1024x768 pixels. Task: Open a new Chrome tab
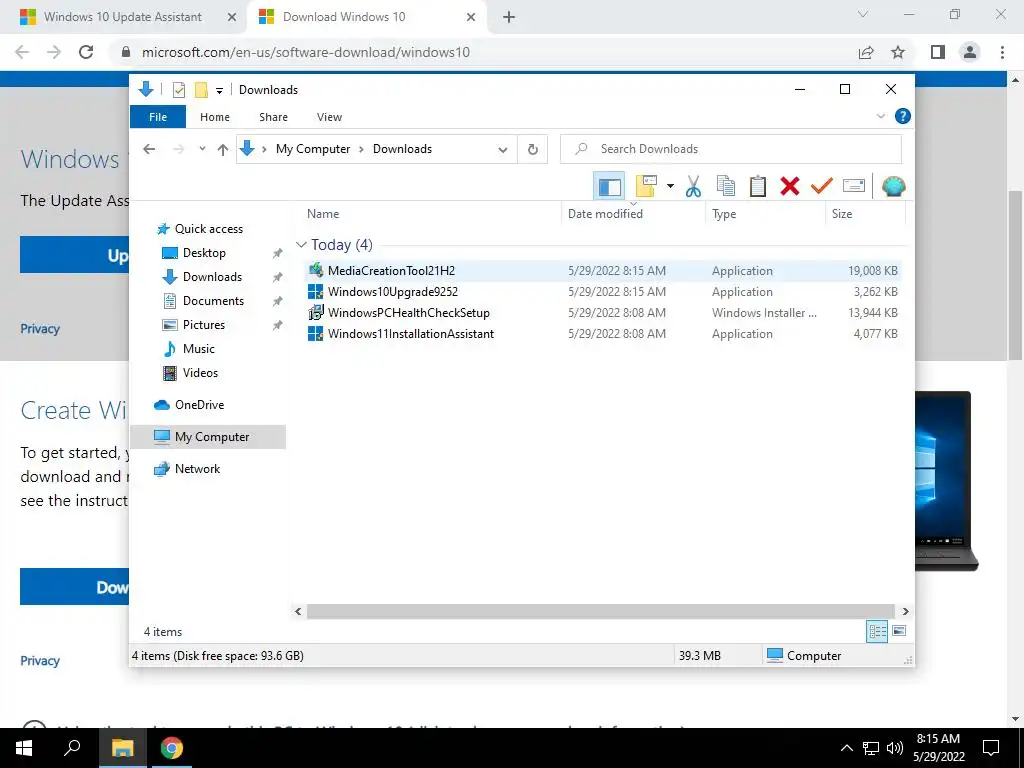pos(509,18)
